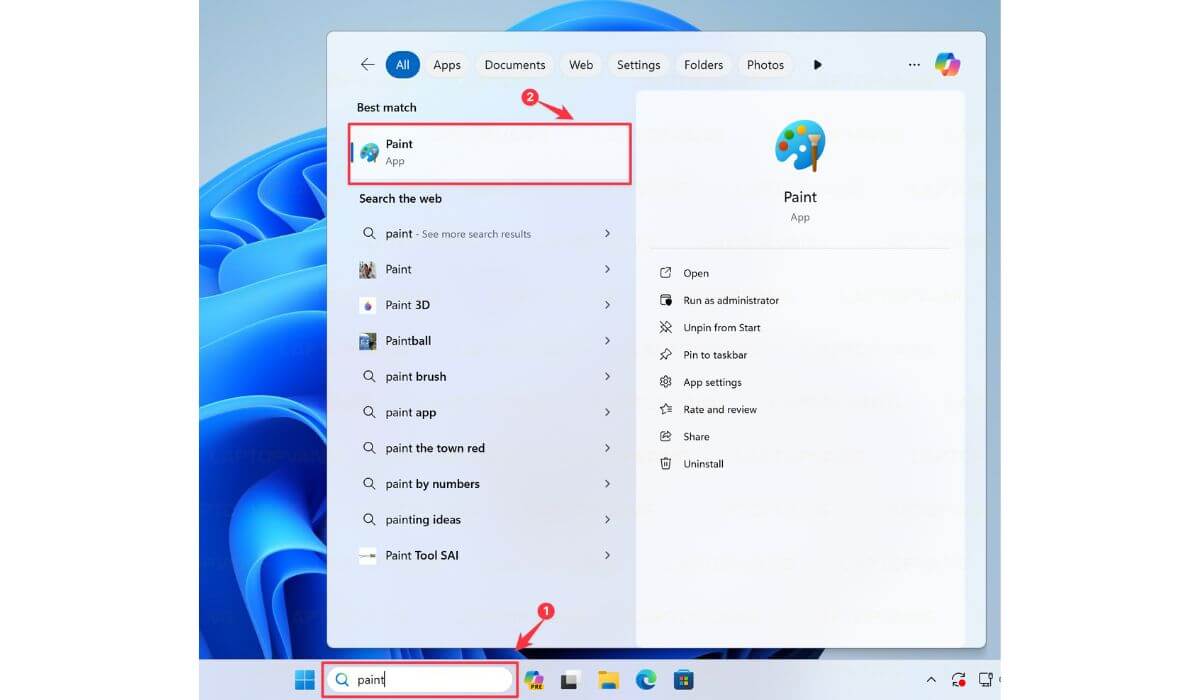Expand 'paint the town red' chevron

(607, 448)
